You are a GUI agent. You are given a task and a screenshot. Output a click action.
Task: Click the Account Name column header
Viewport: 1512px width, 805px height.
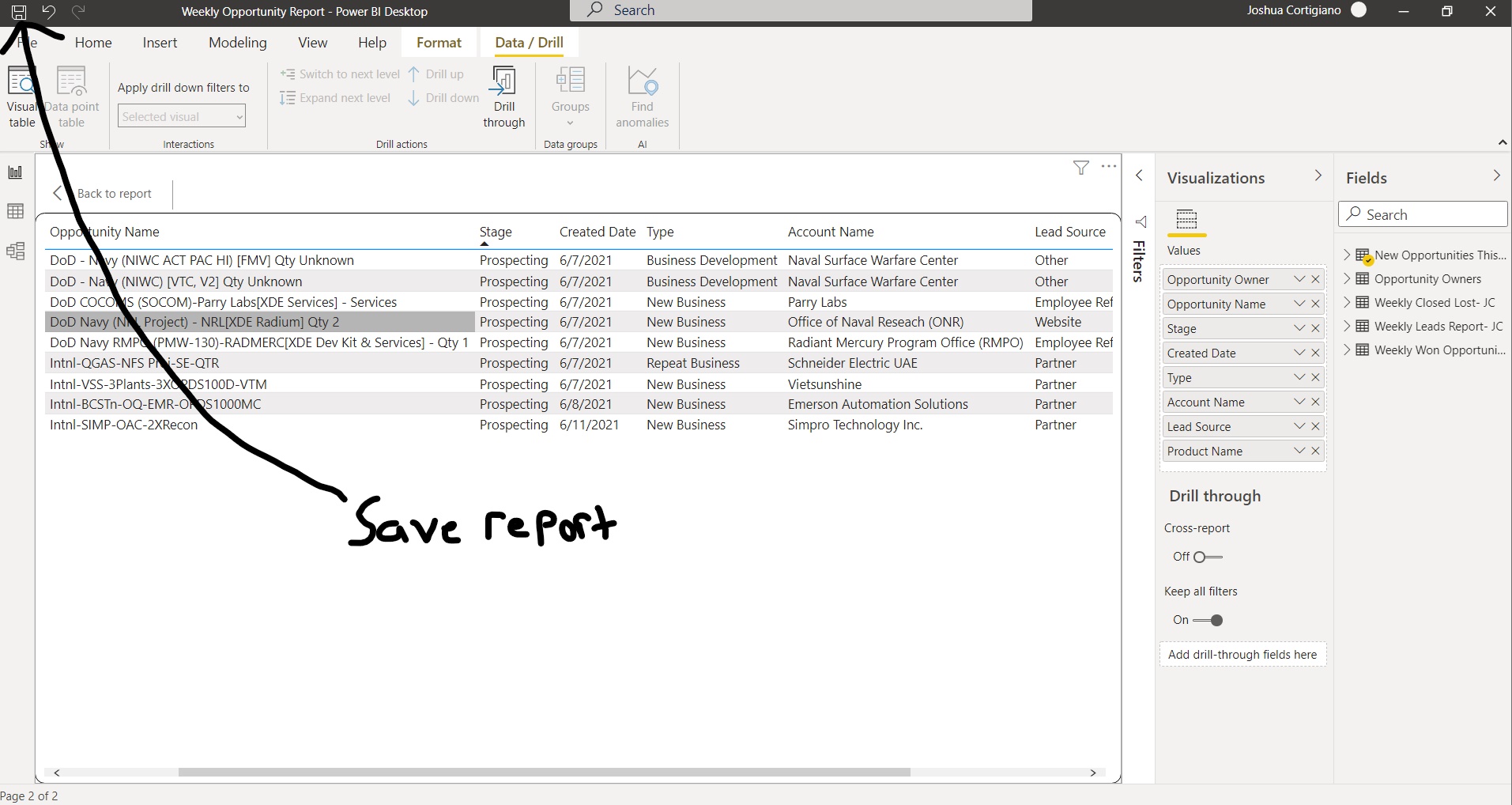[x=831, y=232]
